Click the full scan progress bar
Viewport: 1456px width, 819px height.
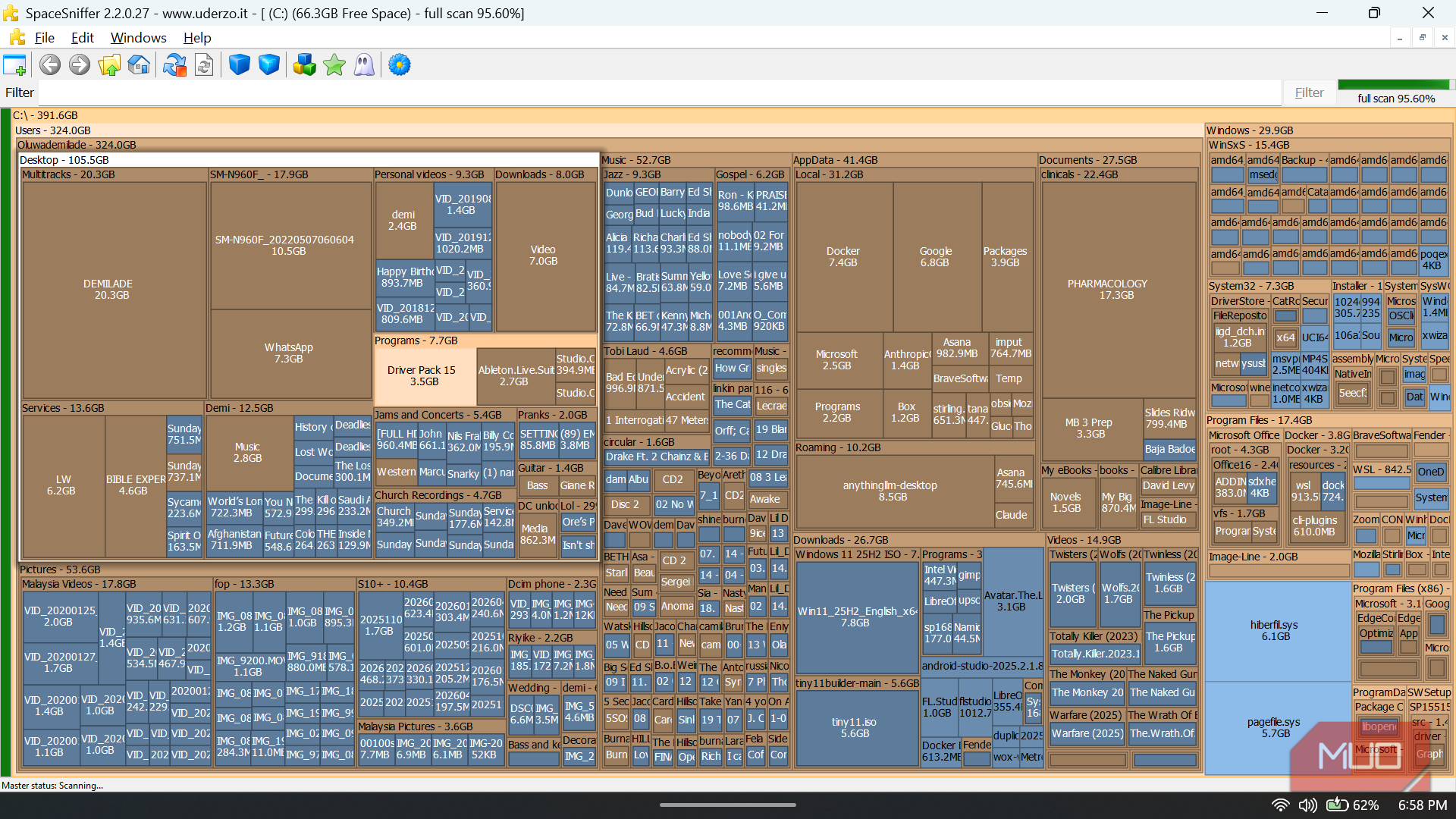coord(1396,85)
